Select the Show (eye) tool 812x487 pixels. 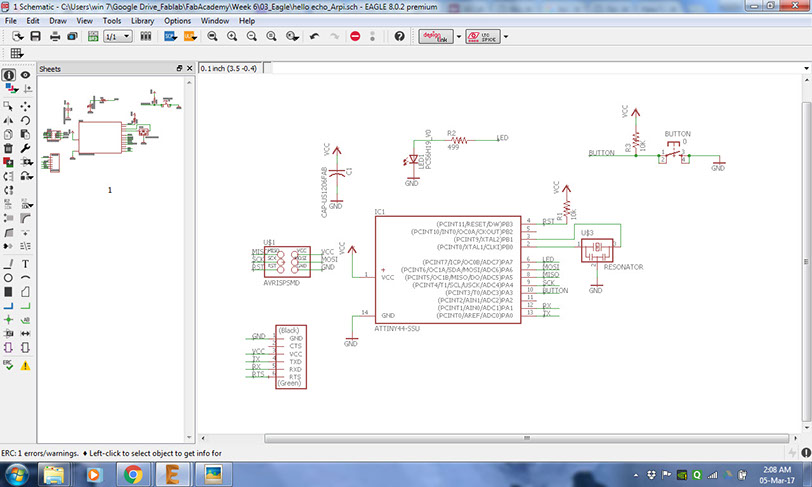(25, 75)
